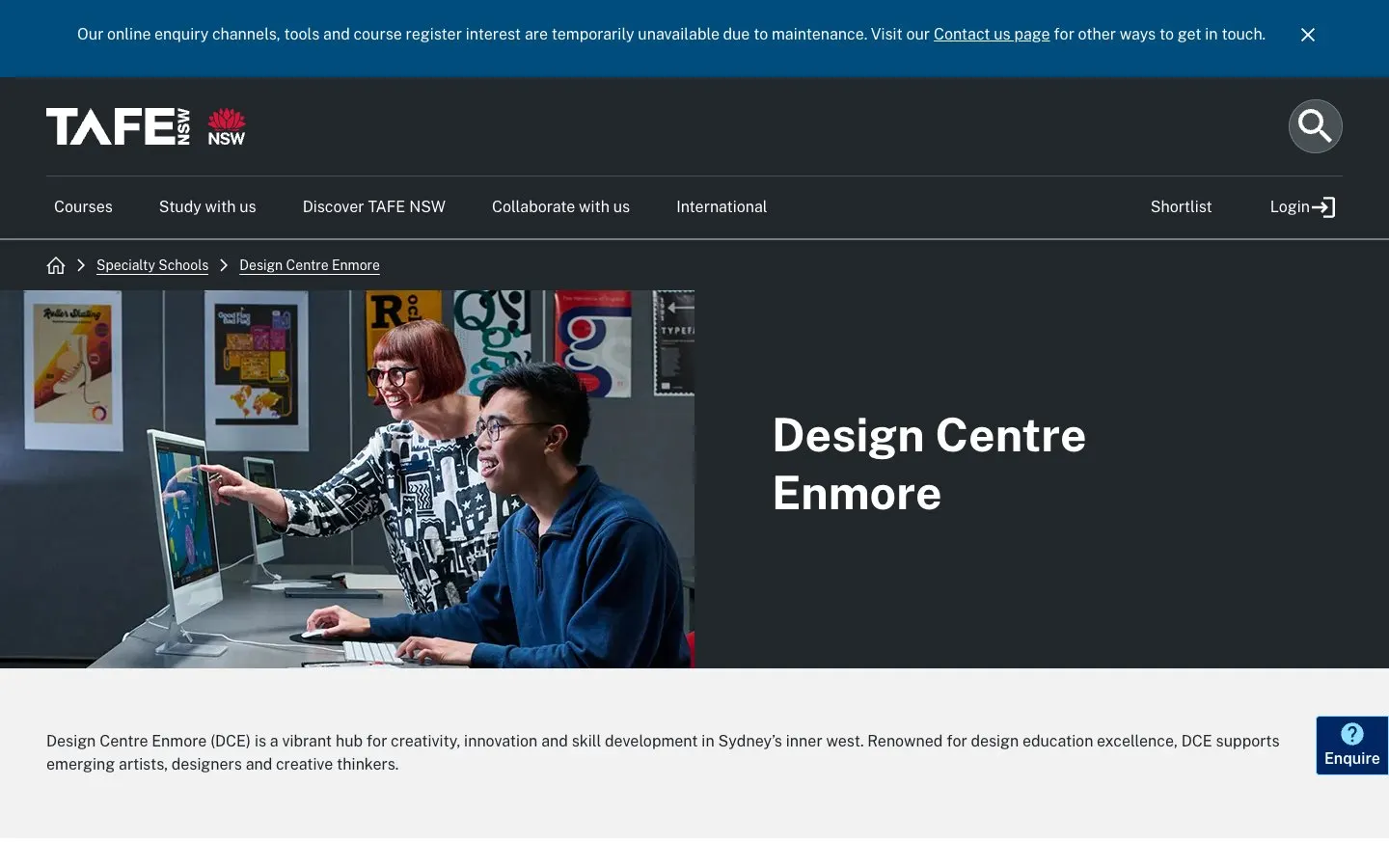Image resolution: width=1389 pixels, height=868 pixels.
Task: Click Design Centre Enmore breadcrumb link
Action: (x=310, y=265)
